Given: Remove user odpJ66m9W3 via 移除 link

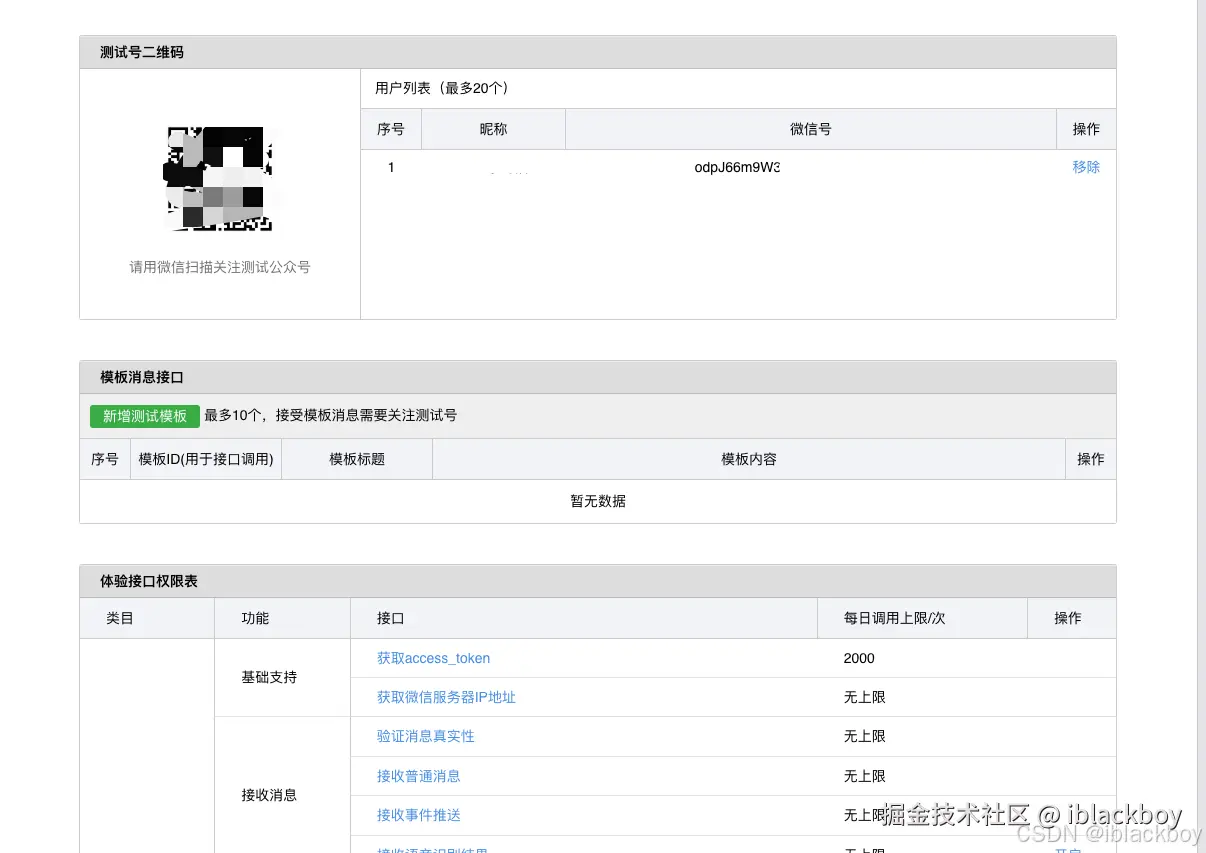Looking at the screenshot, I should tap(1086, 167).
